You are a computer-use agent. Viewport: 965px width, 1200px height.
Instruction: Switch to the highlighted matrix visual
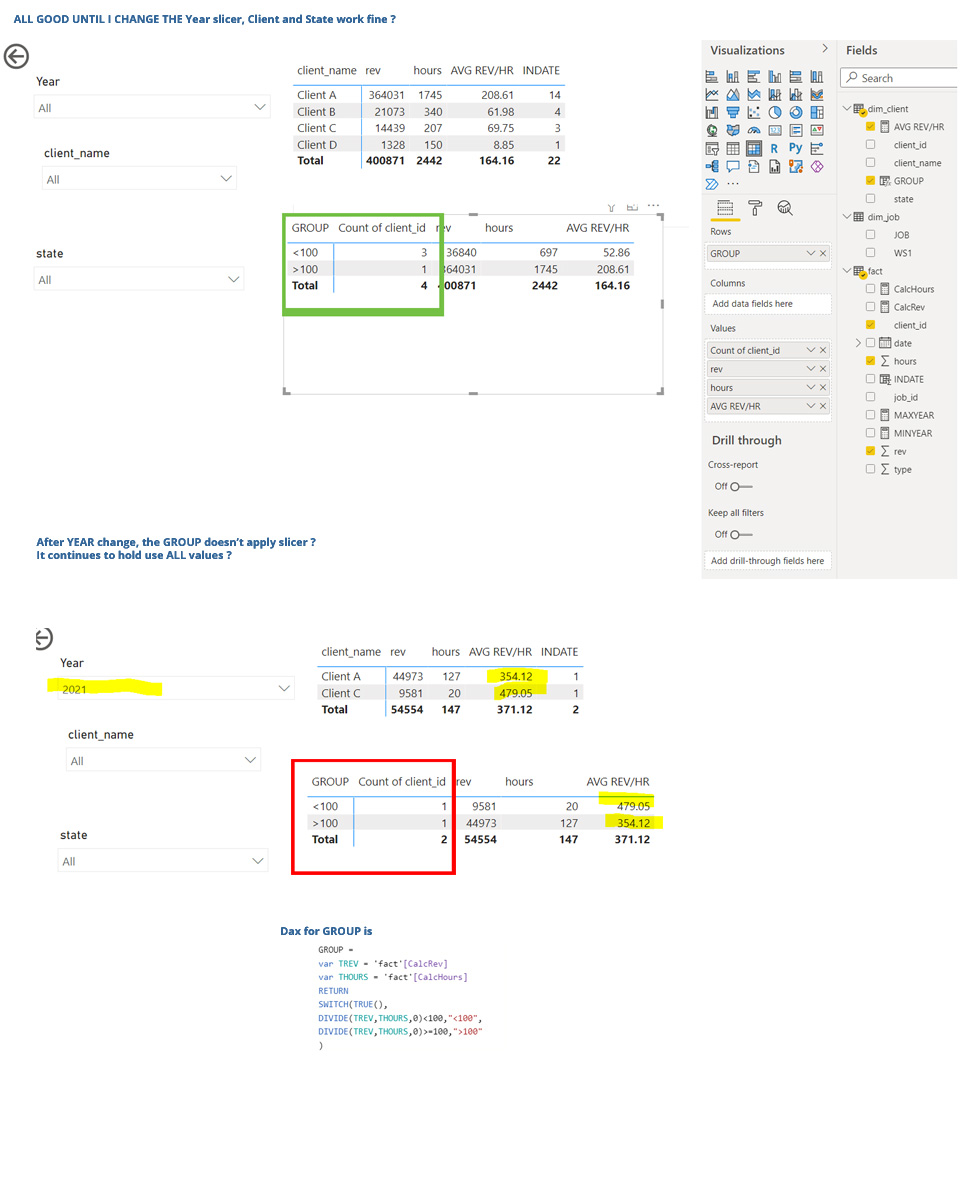point(754,148)
